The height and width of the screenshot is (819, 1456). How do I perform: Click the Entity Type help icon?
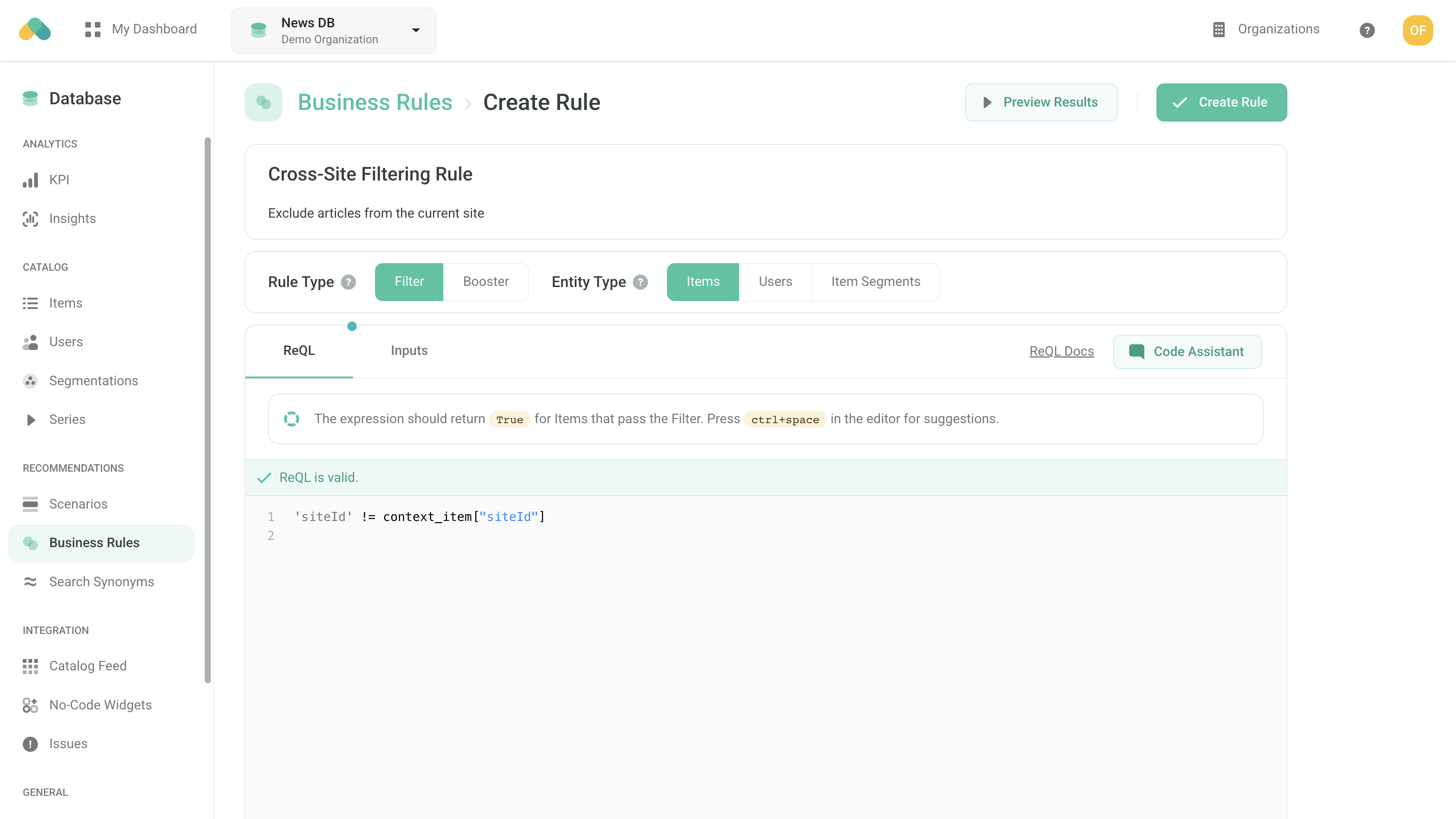point(640,282)
